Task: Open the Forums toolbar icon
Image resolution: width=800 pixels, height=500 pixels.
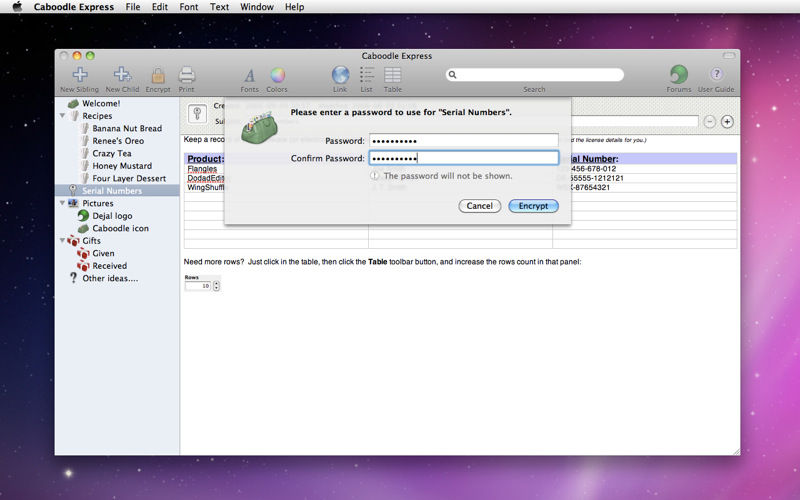Action: (679, 74)
